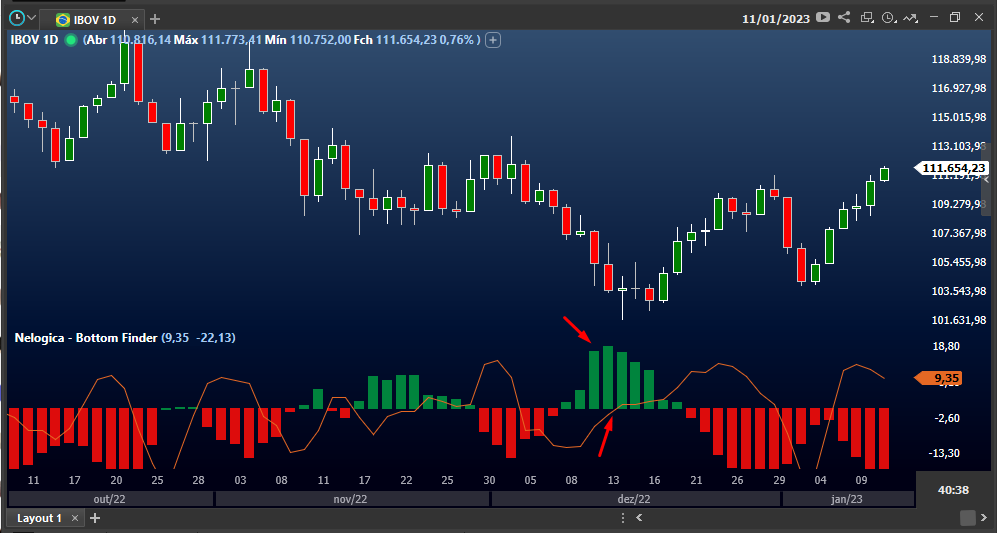
Task: Click the clock icon at top-left
Action: point(17,18)
